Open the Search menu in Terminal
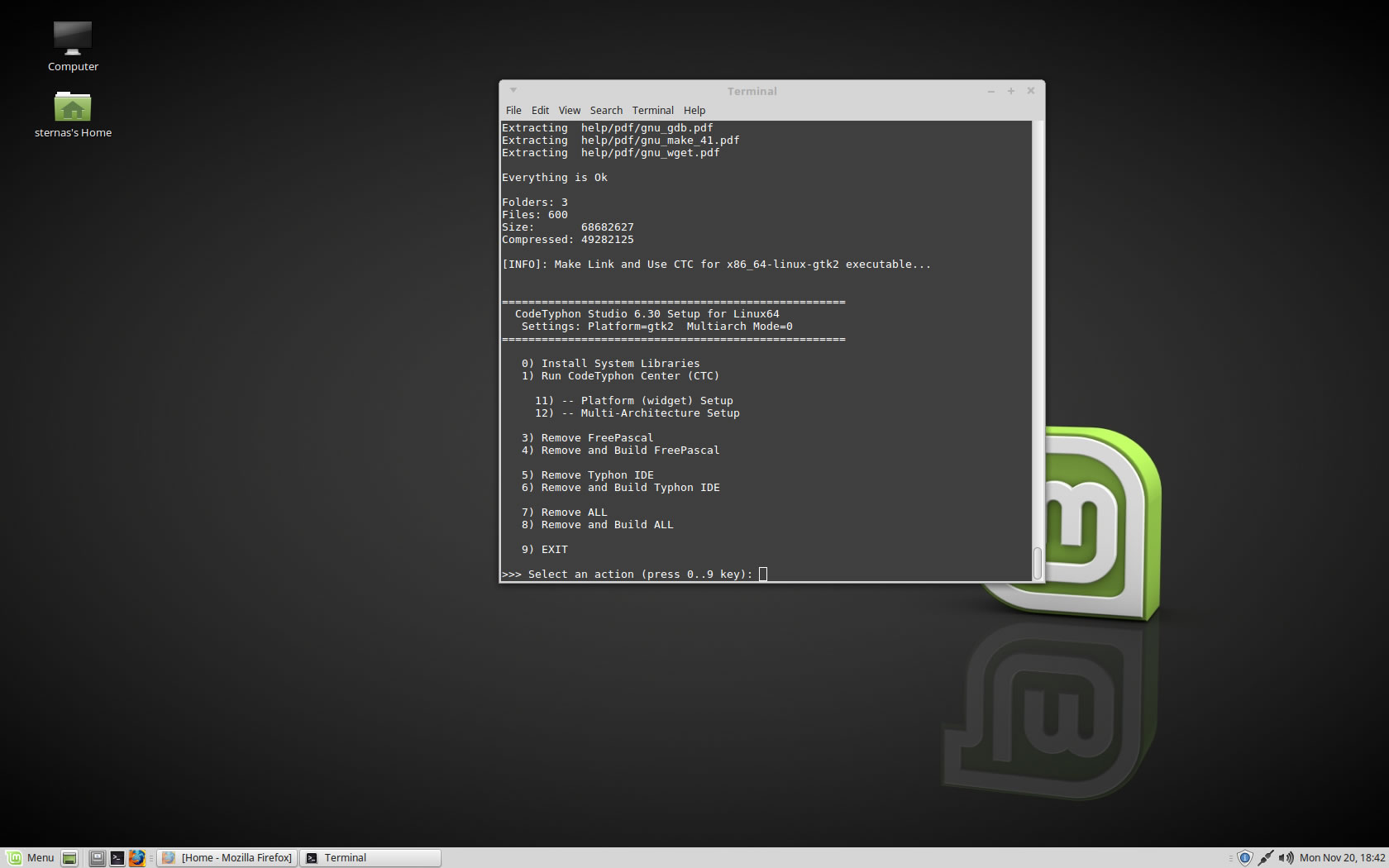The width and height of the screenshot is (1389, 868). pyautogui.click(x=606, y=110)
